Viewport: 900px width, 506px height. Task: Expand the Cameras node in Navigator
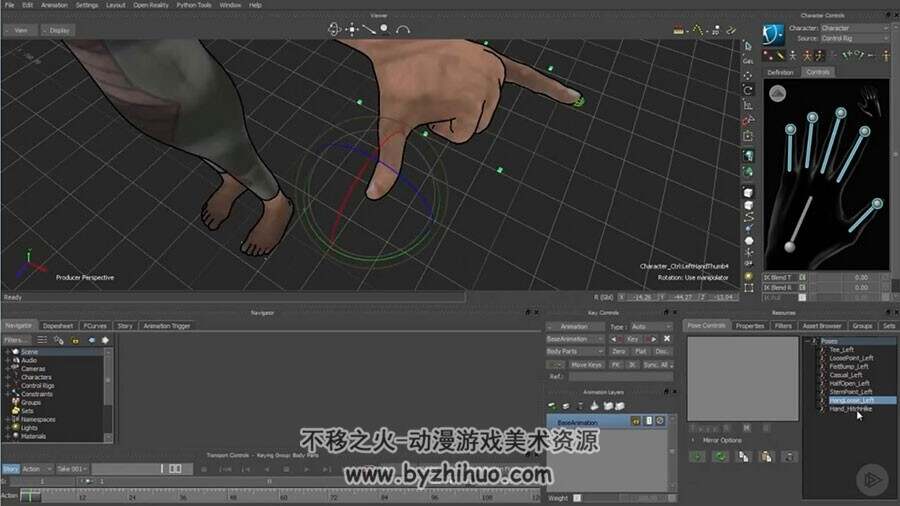coord(7,369)
